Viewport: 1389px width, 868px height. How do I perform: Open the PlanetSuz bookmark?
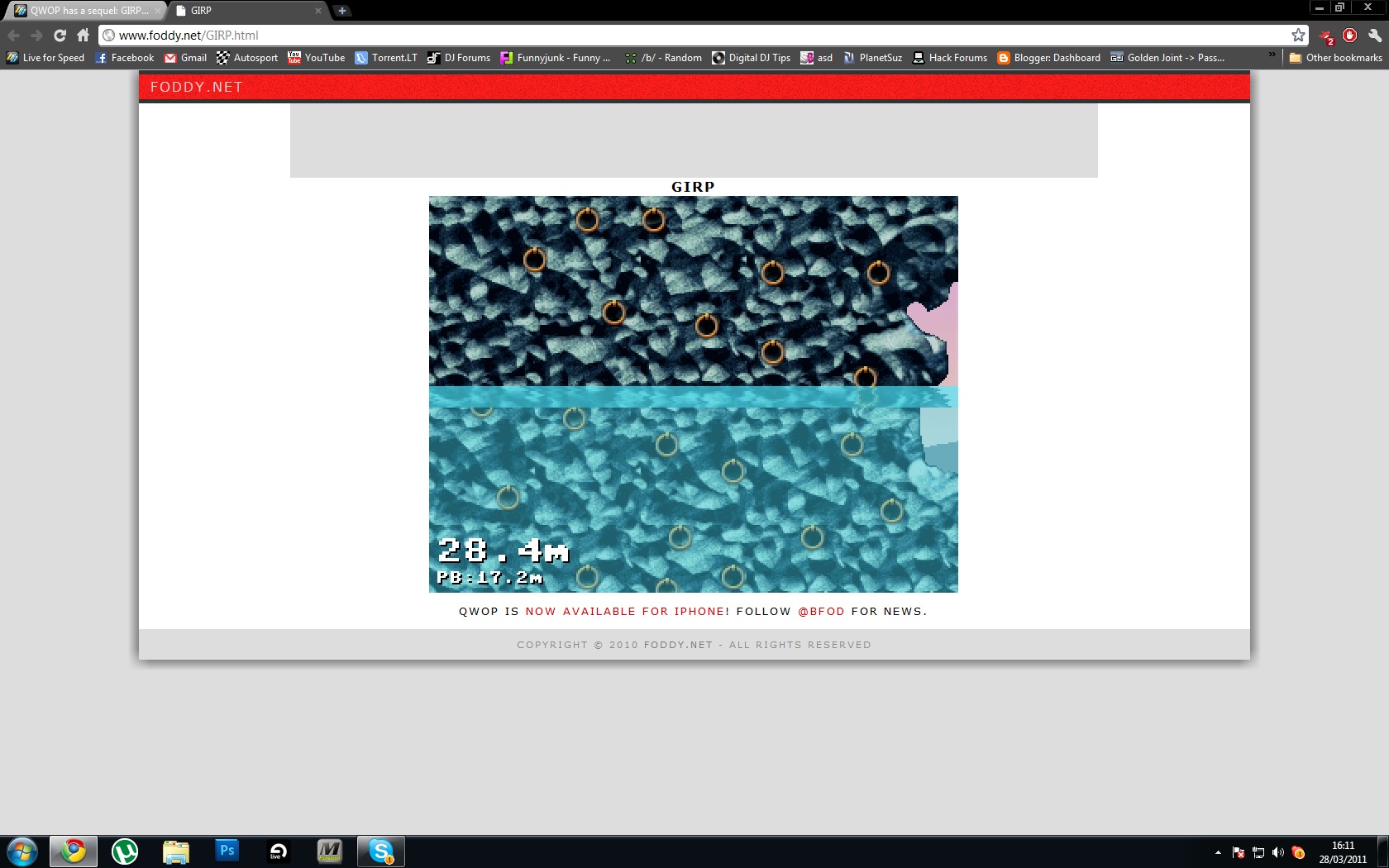tap(872, 58)
